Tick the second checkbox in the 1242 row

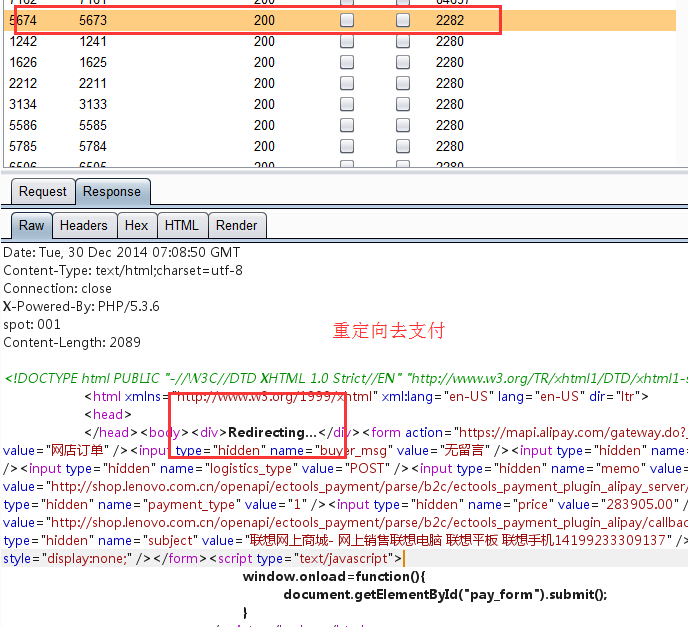(403, 41)
